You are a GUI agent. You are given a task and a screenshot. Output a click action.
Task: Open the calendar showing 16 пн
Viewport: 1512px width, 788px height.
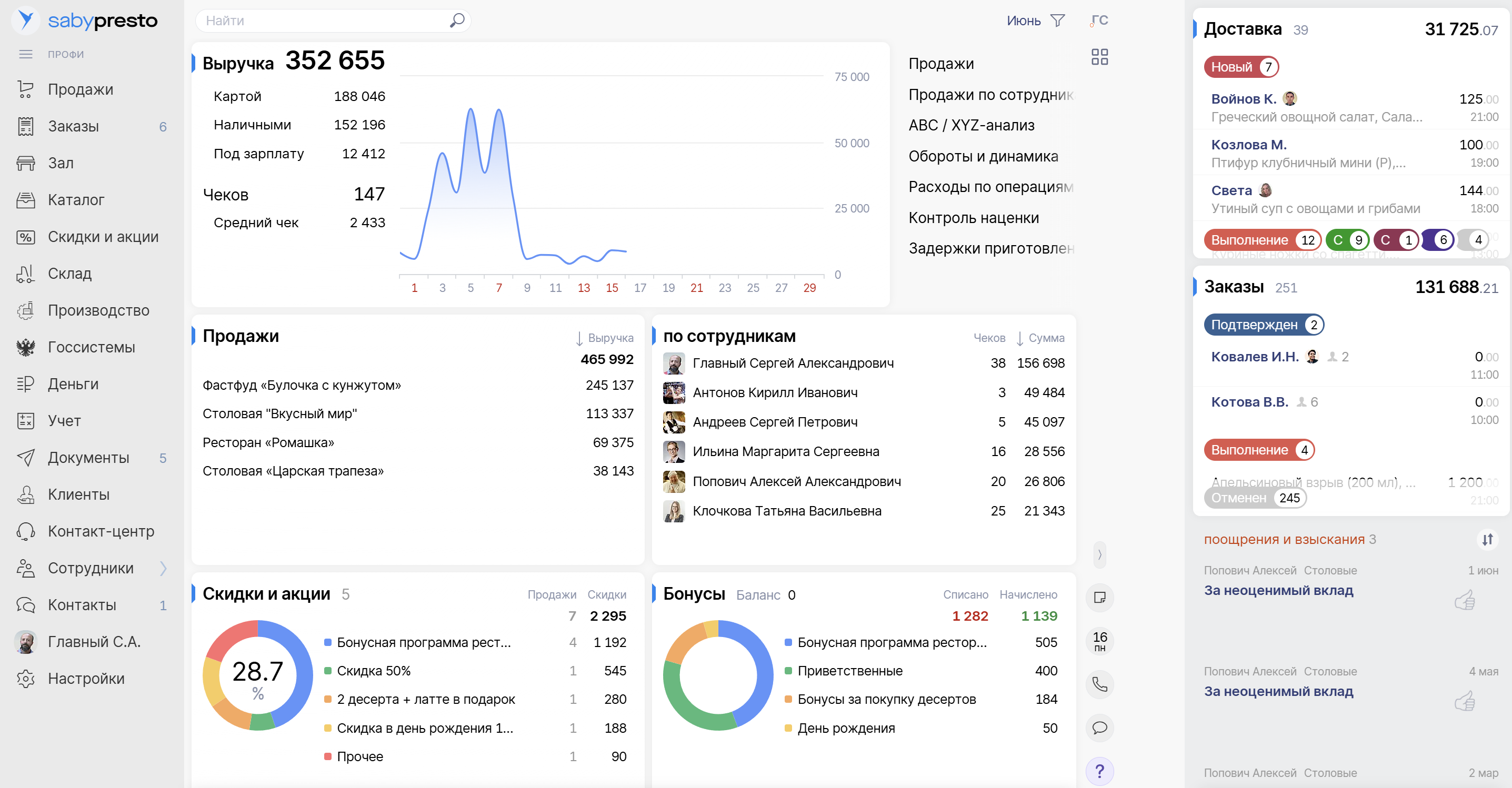click(1100, 641)
